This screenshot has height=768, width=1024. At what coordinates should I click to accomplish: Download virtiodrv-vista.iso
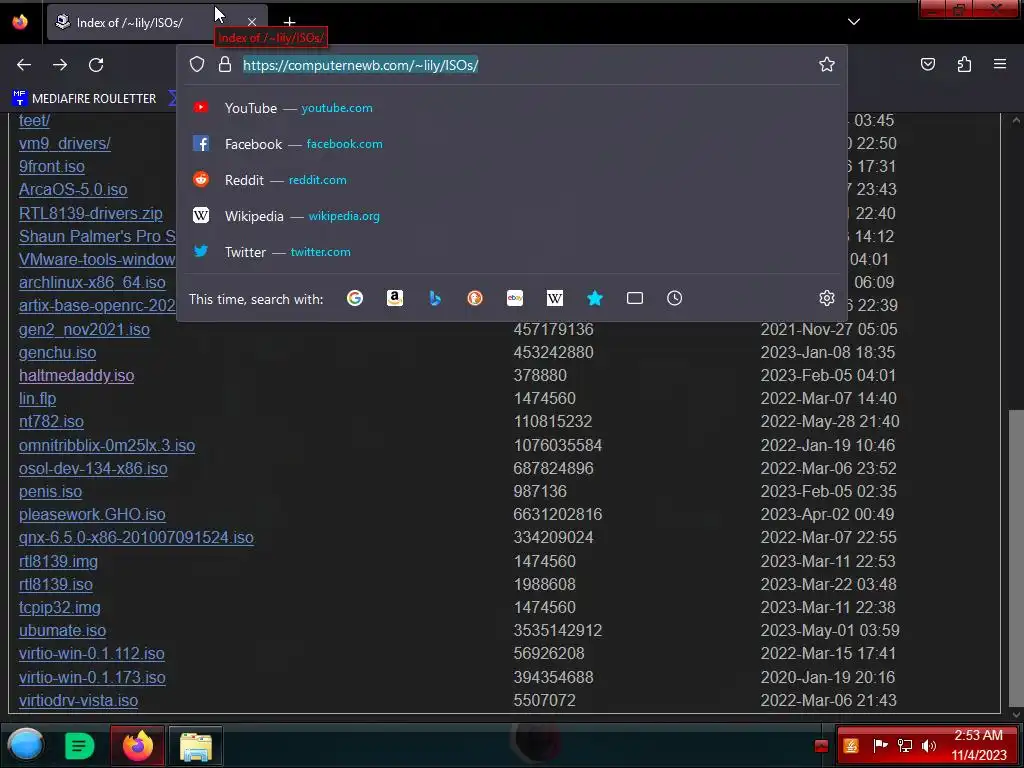coord(78,700)
